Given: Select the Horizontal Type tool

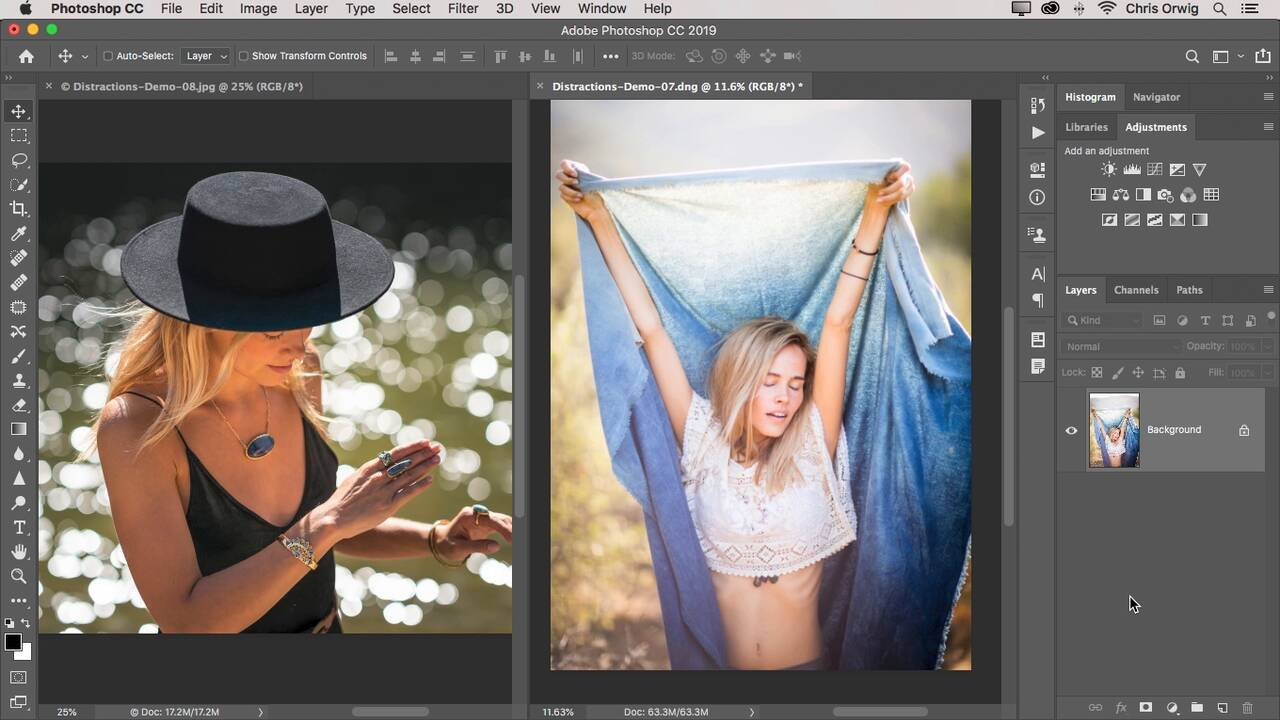Looking at the screenshot, I should [x=19, y=527].
